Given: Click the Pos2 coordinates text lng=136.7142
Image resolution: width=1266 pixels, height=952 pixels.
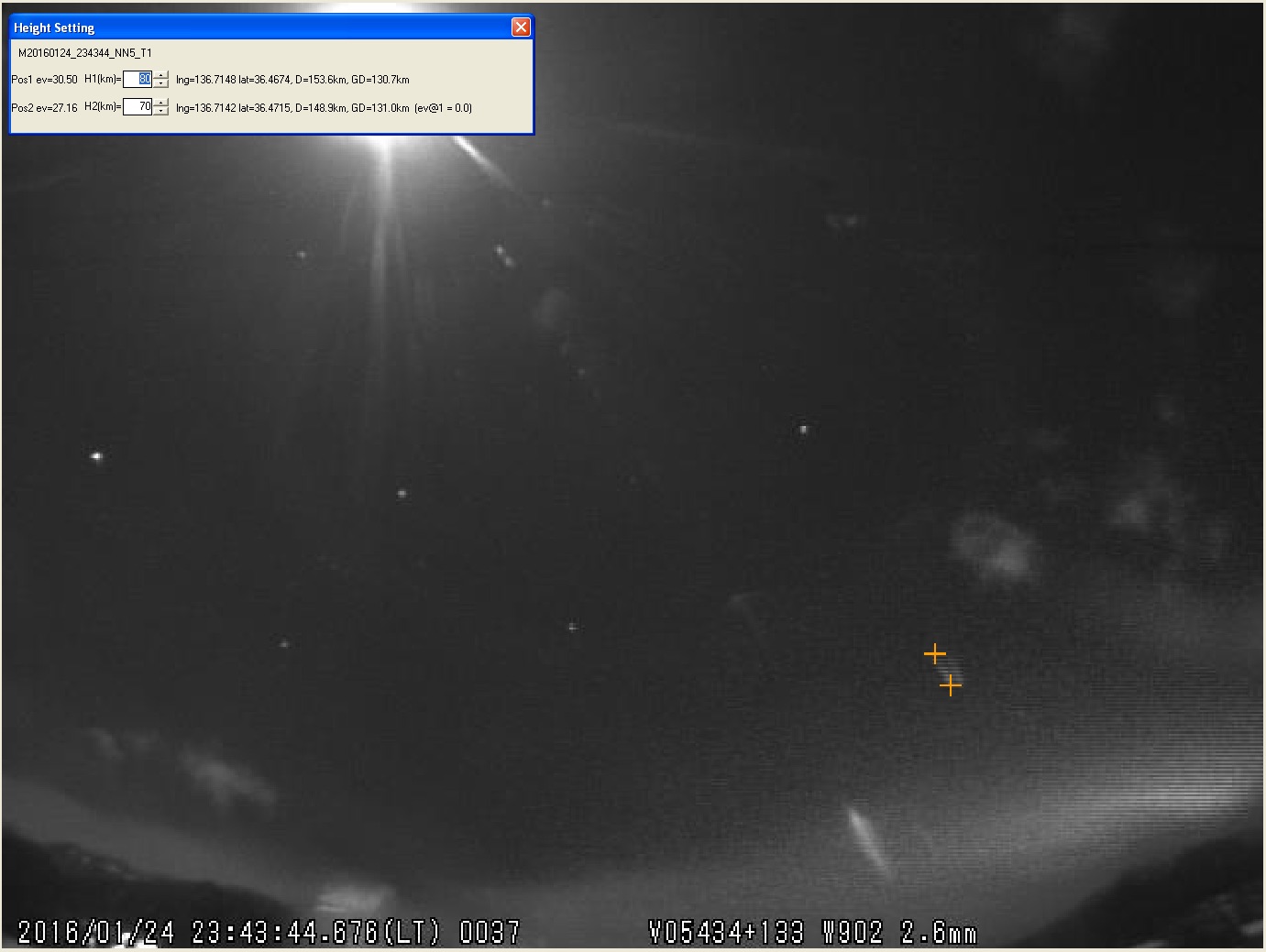Looking at the screenshot, I should point(292,108).
